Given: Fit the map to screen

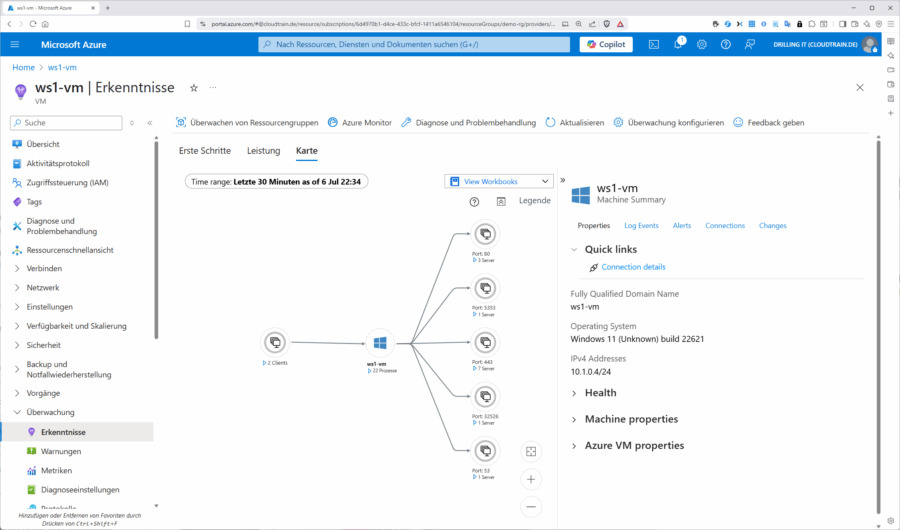Looking at the screenshot, I should click(x=531, y=451).
